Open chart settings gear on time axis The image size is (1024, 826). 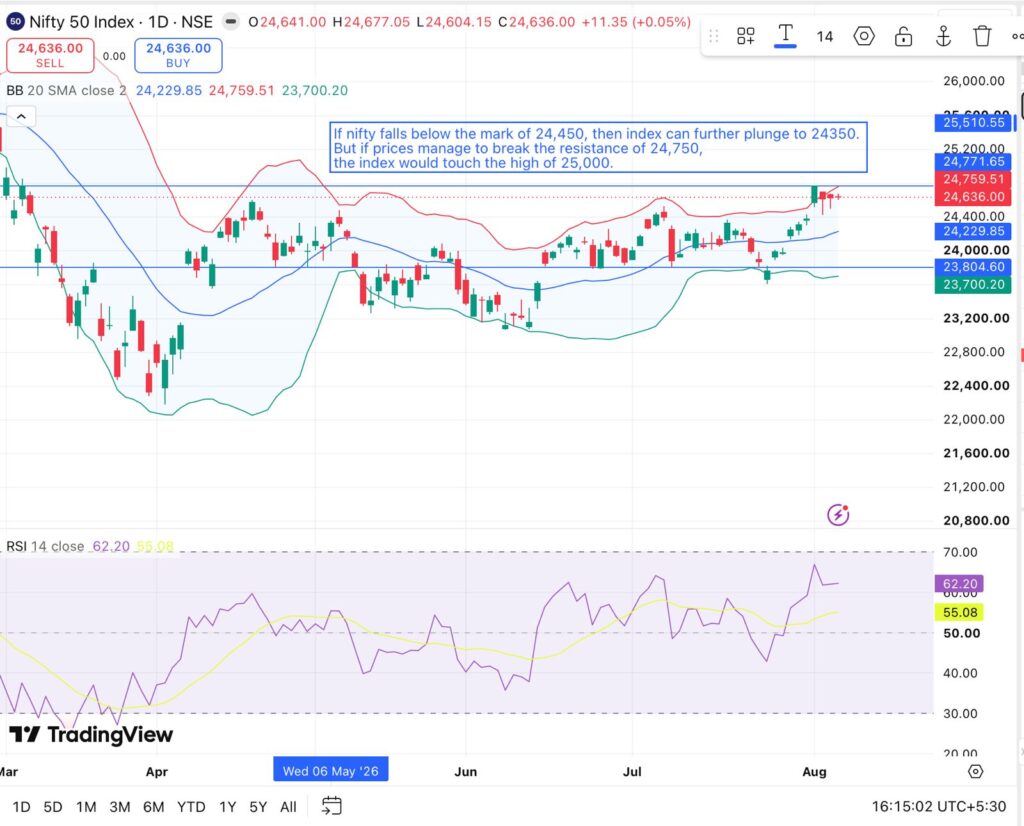pyautogui.click(x=975, y=771)
